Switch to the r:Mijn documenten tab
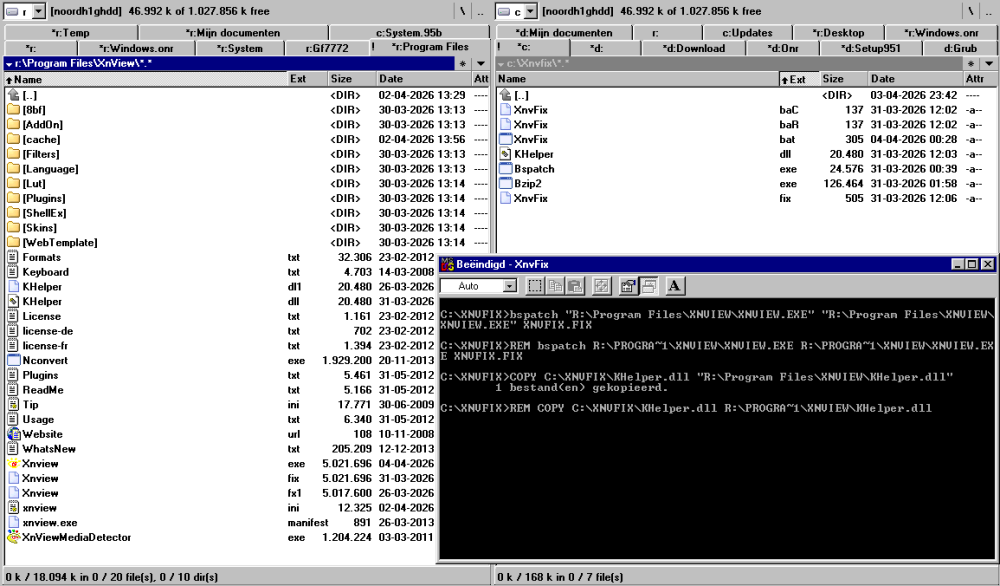 click(233, 33)
